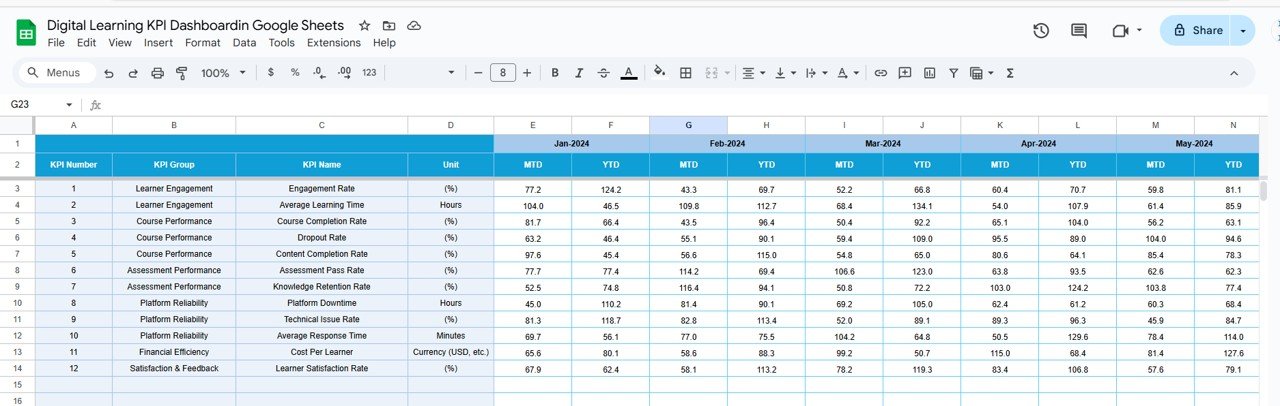The height and width of the screenshot is (406, 1280).
Task: Toggle bold formatting
Action: pos(554,73)
